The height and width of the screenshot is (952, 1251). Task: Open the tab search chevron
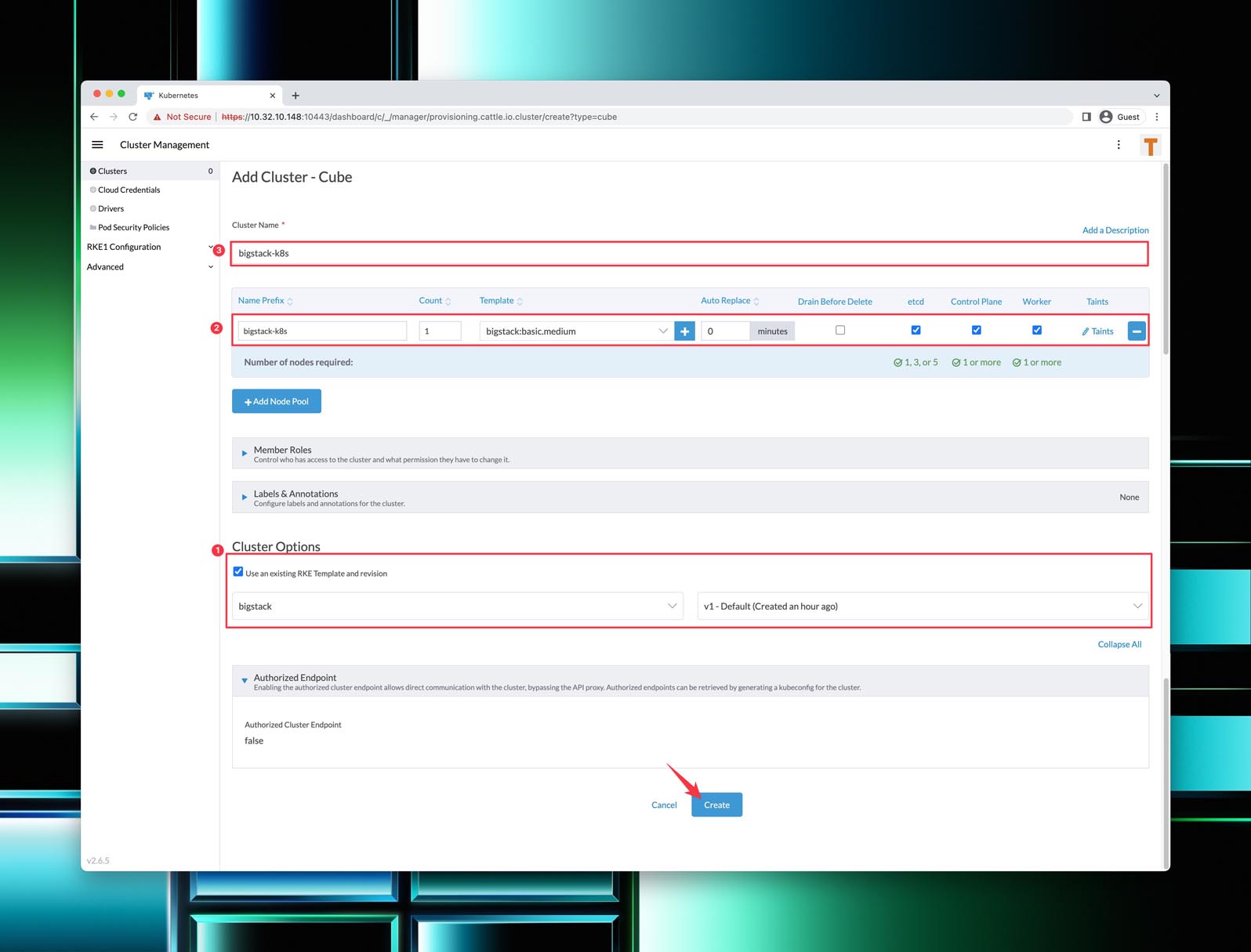(x=1156, y=96)
